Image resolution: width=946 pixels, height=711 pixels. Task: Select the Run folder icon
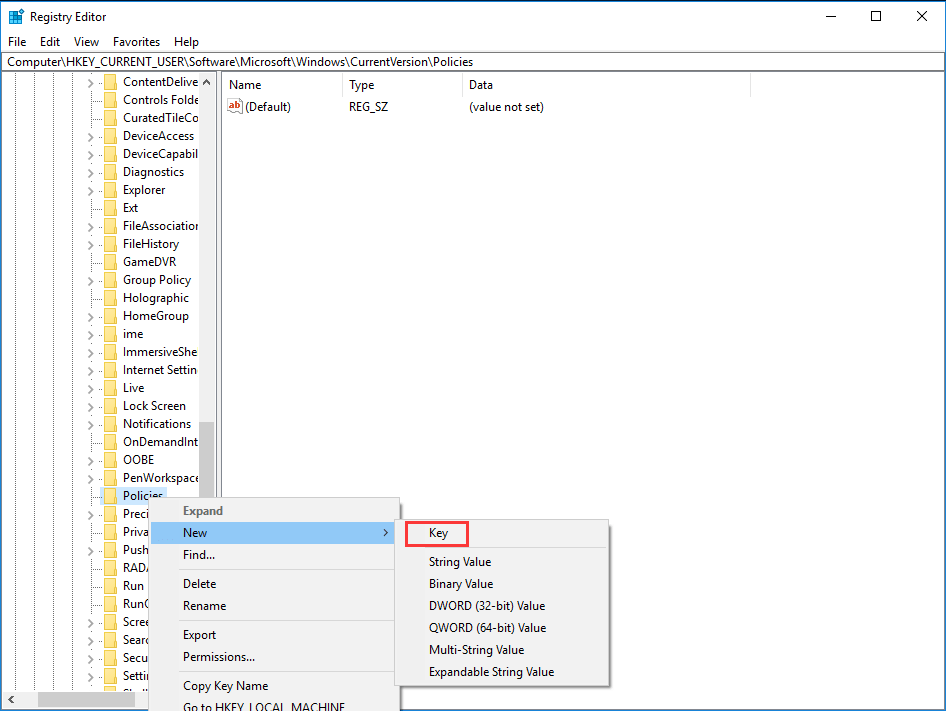pyautogui.click(x=110, y=586)
